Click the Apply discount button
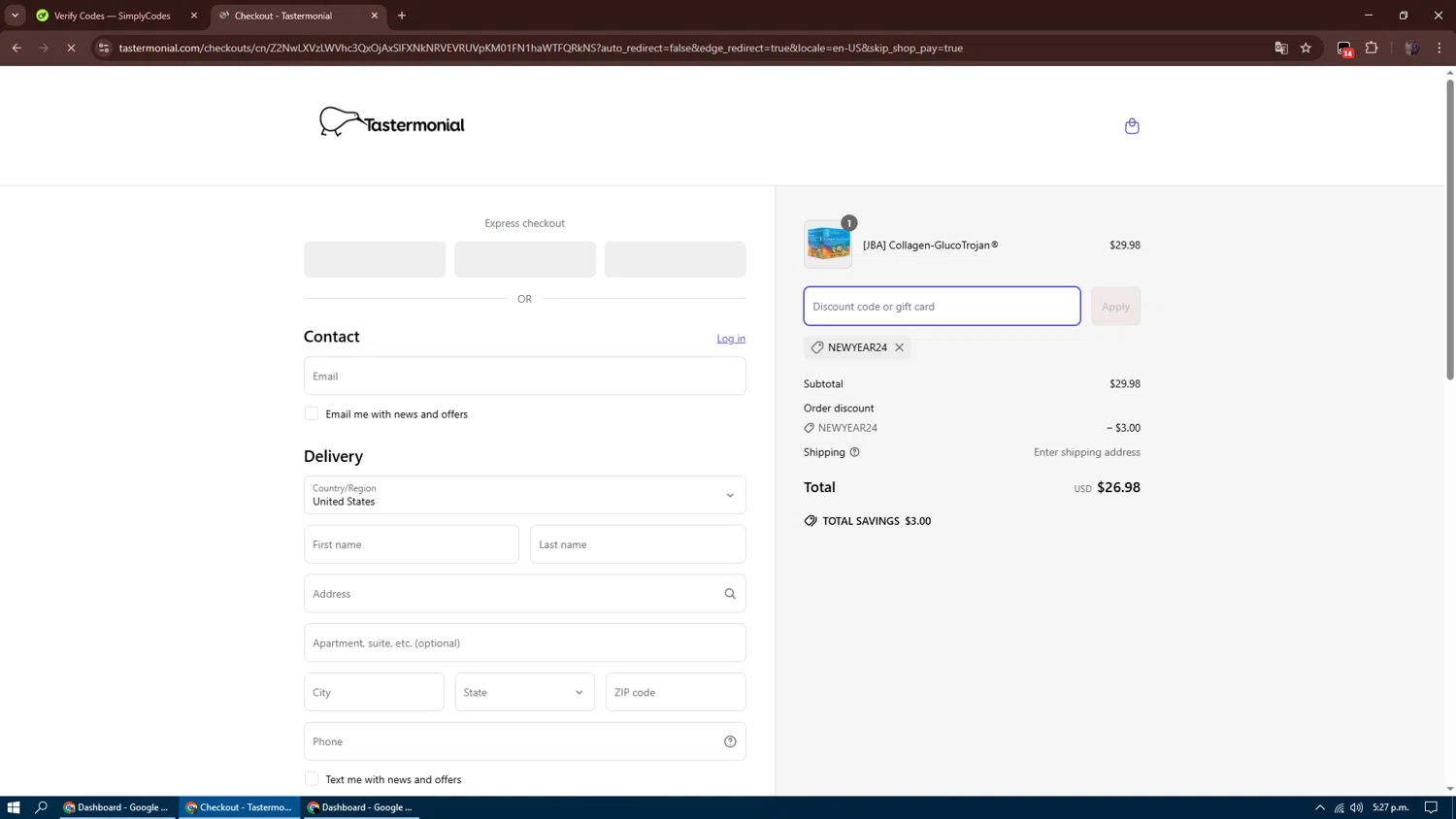This screenshot has width=1456, height=819. point(1115,307)
